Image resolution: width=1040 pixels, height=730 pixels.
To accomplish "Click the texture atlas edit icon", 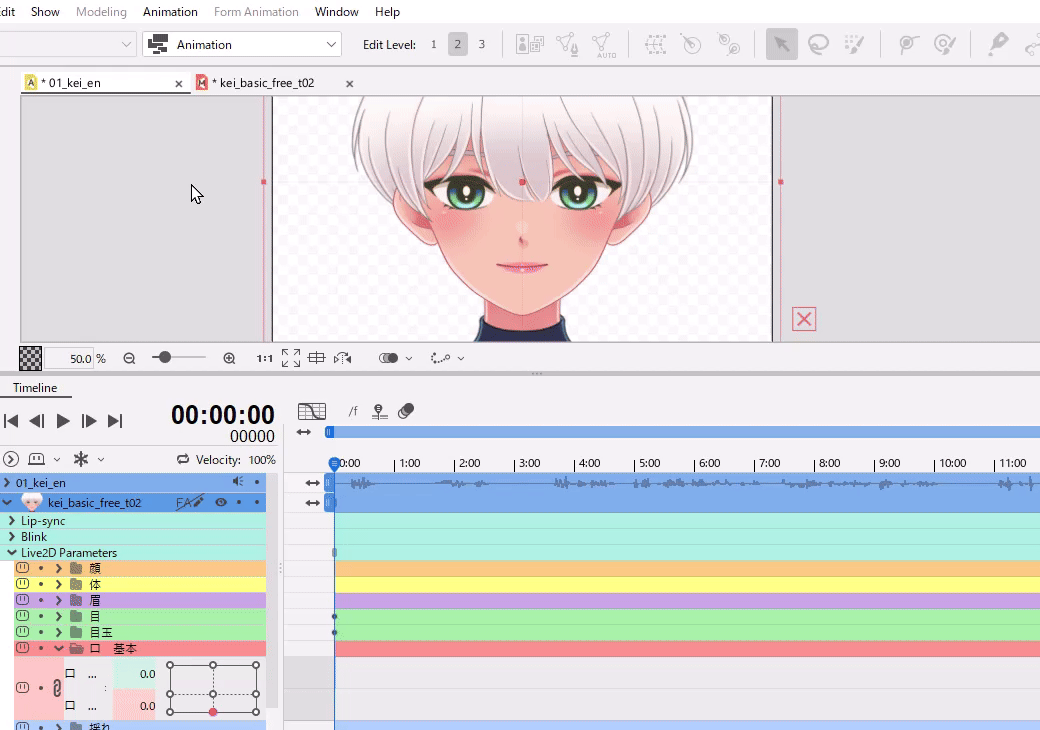I will tap(529, 44).
